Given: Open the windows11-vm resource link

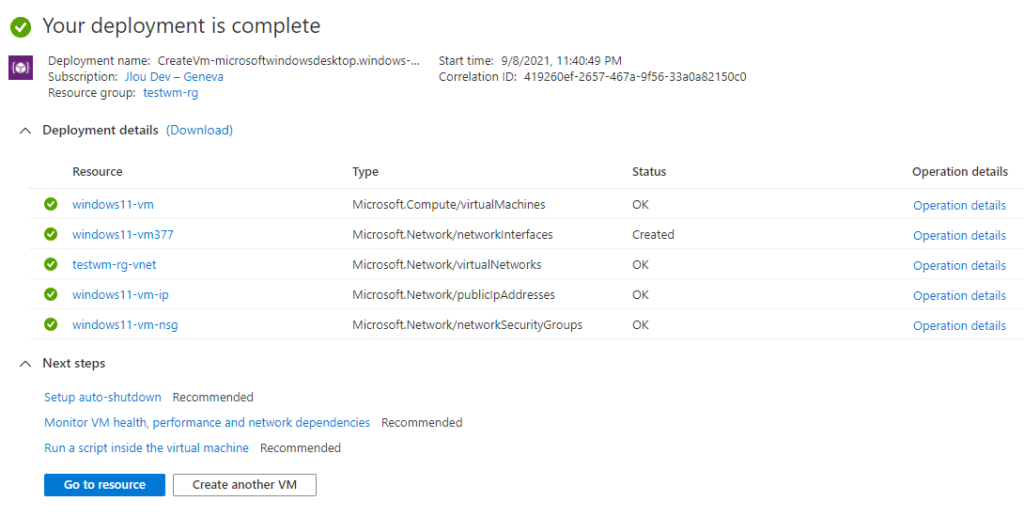Looking at the screenshot, I should coord(113,204).
